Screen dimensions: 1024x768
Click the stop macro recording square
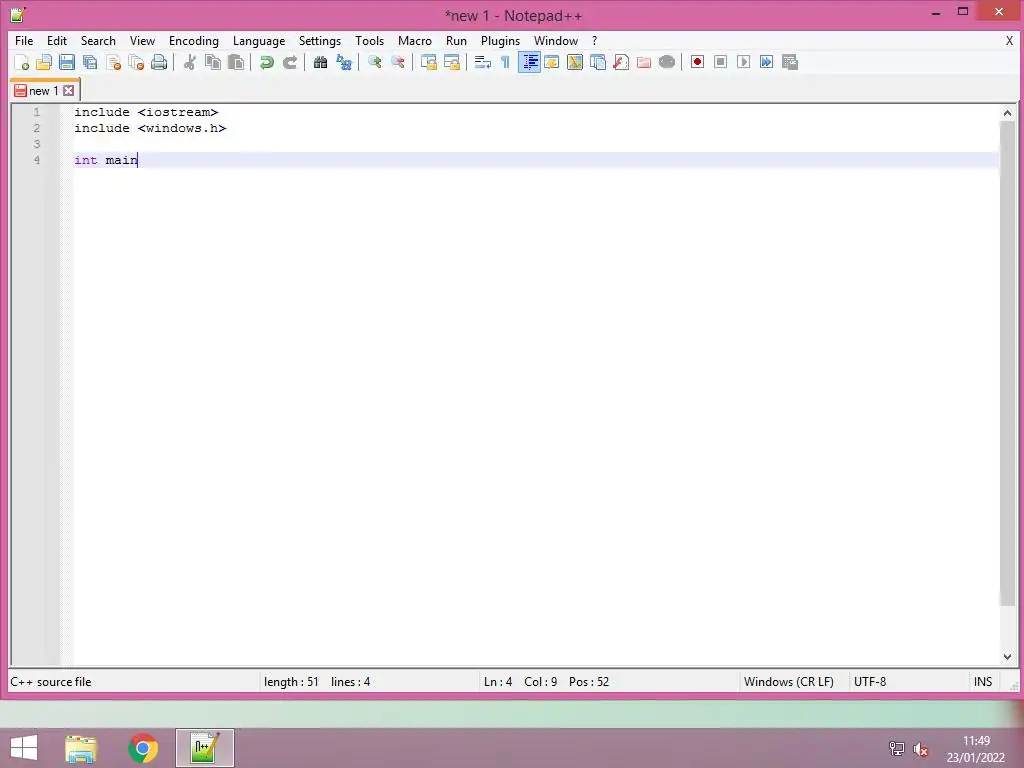tap(720, 62)
